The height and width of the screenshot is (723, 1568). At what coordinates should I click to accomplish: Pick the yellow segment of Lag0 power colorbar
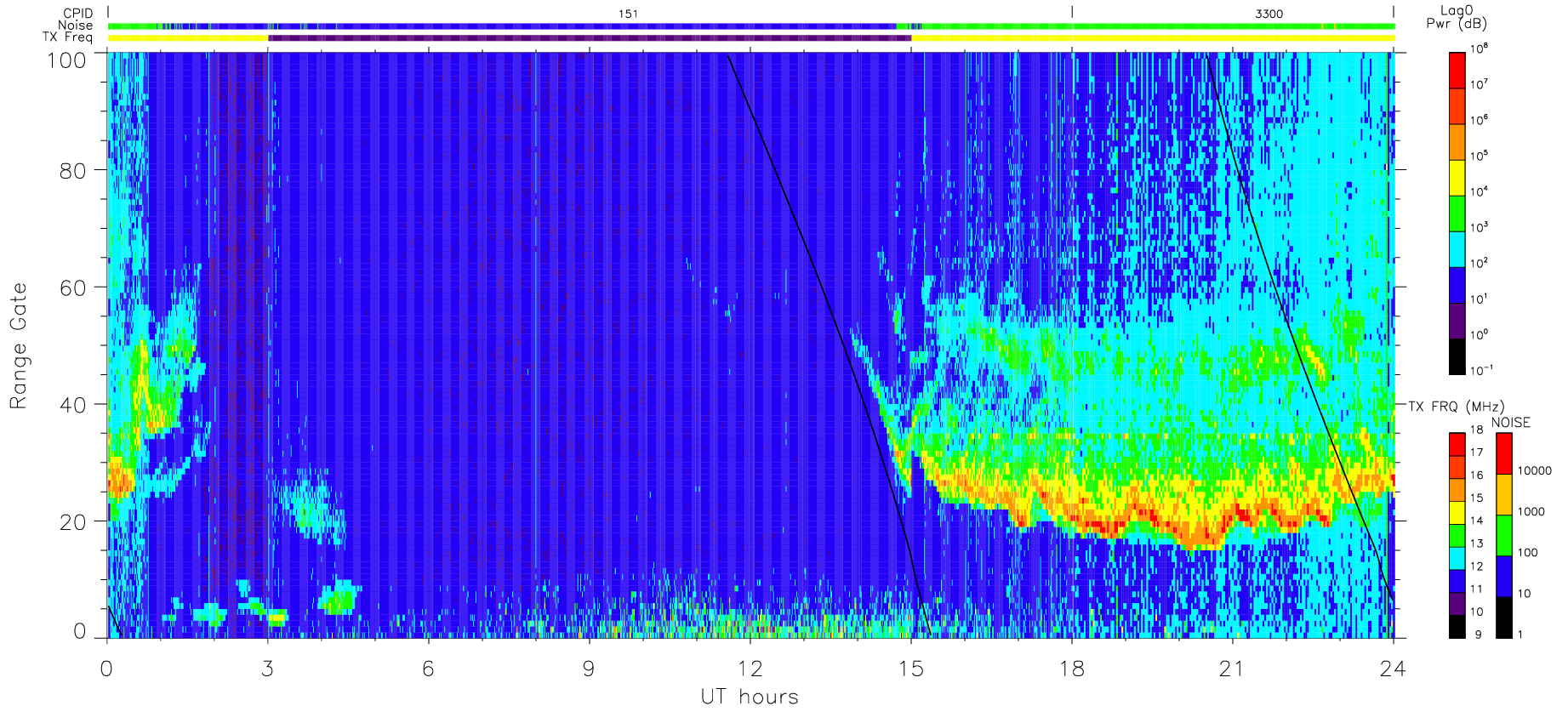coord(1457,178)
